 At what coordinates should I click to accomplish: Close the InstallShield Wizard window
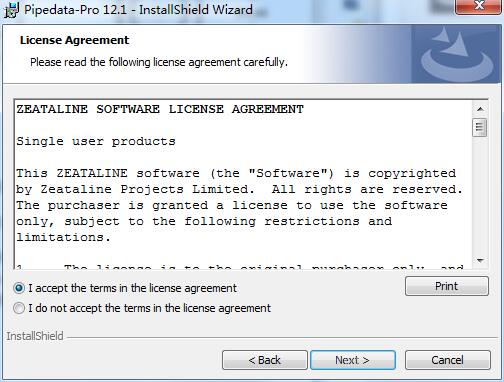click(479, 6)
